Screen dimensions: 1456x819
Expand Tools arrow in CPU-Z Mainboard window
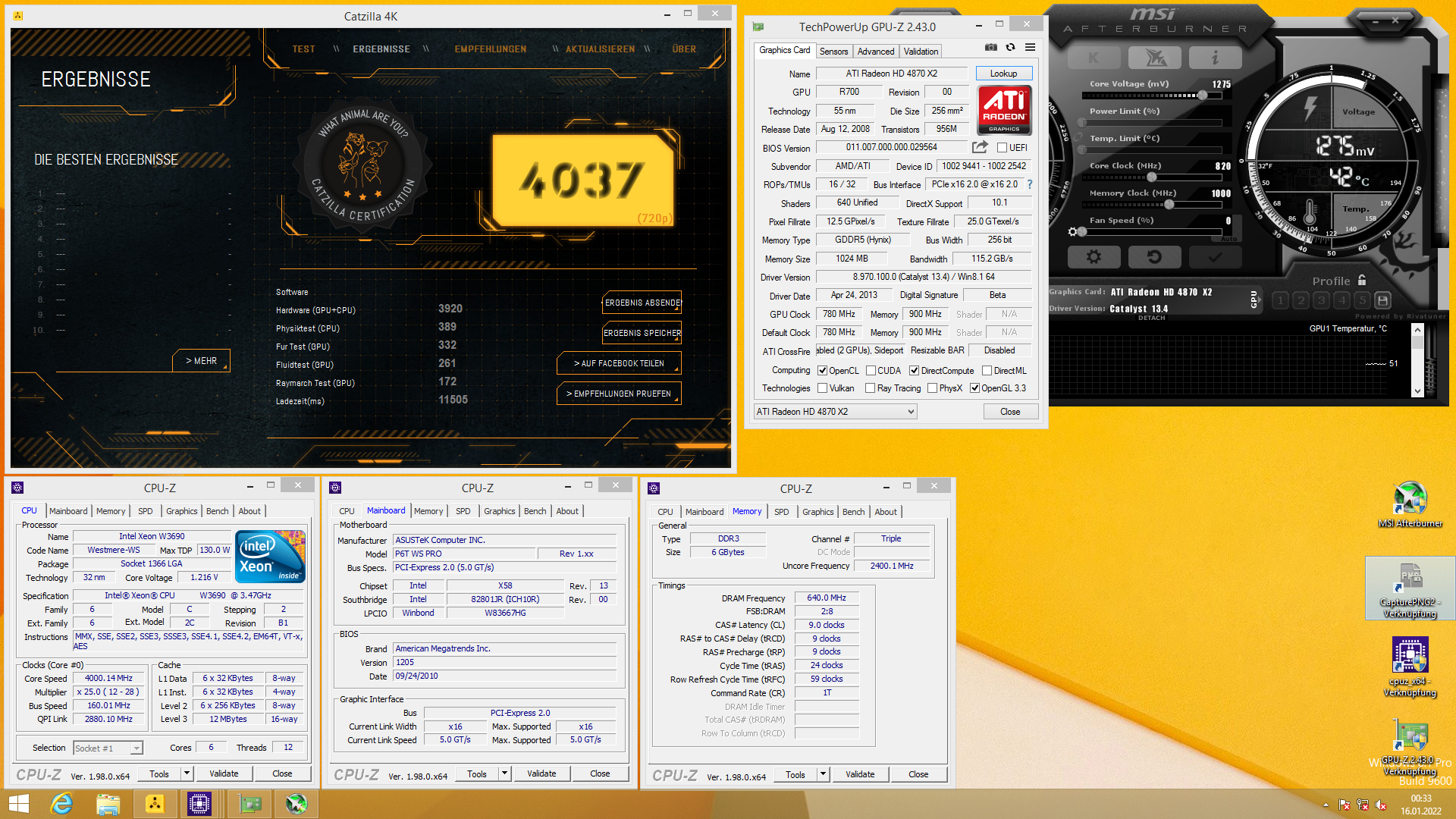[504, 773]
